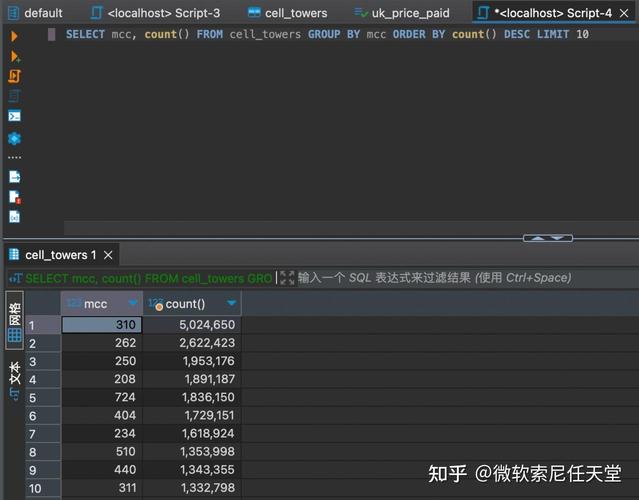Switch to the default tab

pyautogui.click(x=36, y=13)
